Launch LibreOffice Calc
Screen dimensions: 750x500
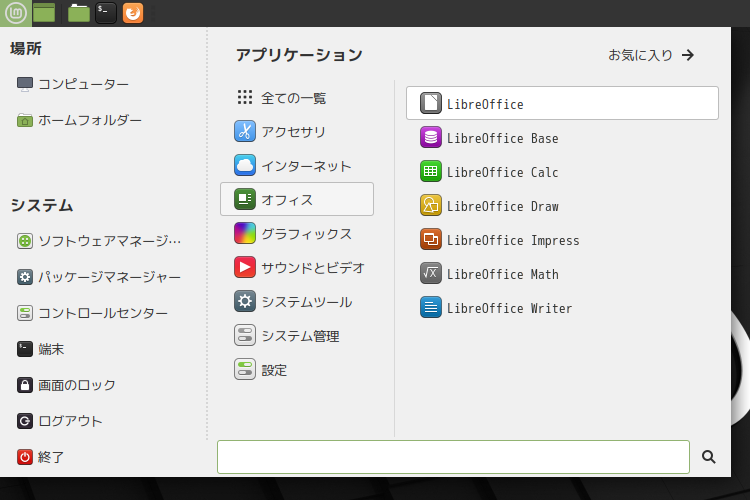[562, 172]
